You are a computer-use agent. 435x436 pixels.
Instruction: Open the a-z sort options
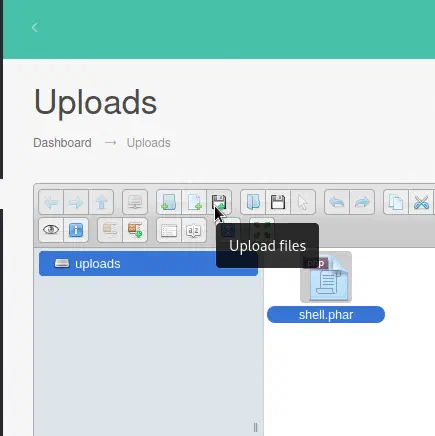click(194, 230)
